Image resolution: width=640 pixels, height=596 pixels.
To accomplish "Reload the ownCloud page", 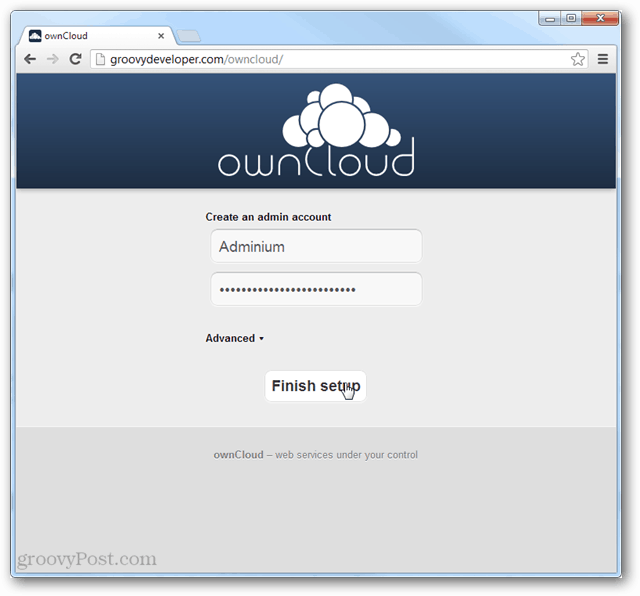I will (75, 59).
